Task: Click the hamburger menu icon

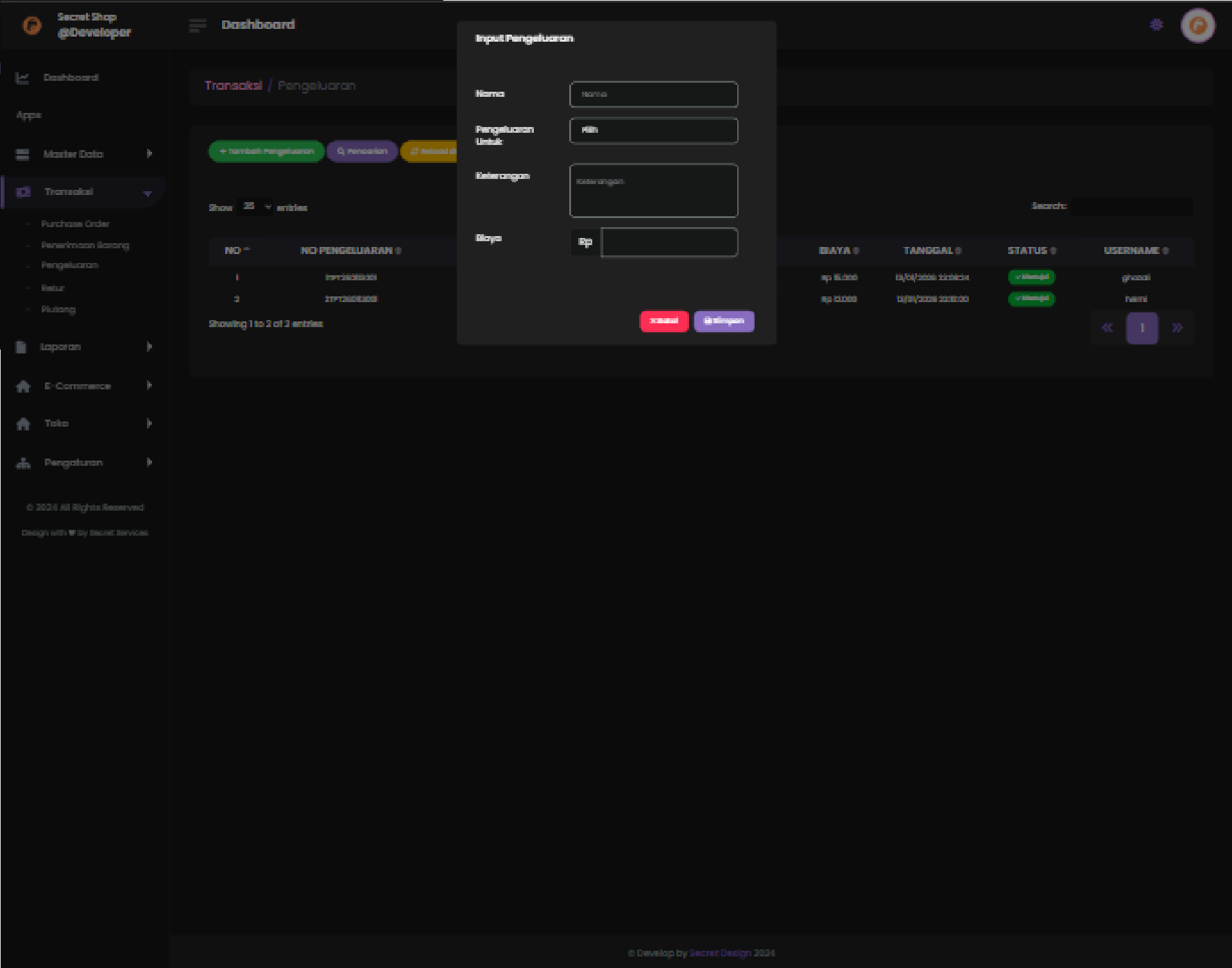Action: [198, 25]
